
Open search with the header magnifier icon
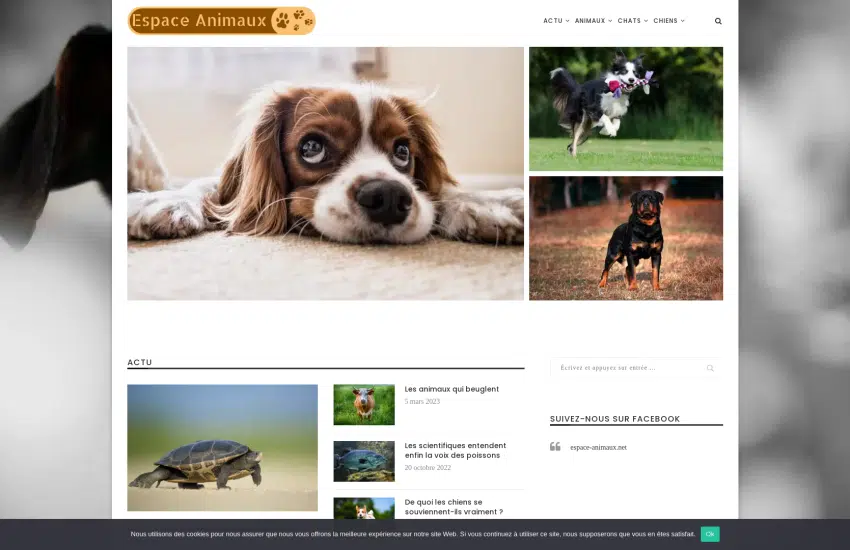tap(718, 21)
